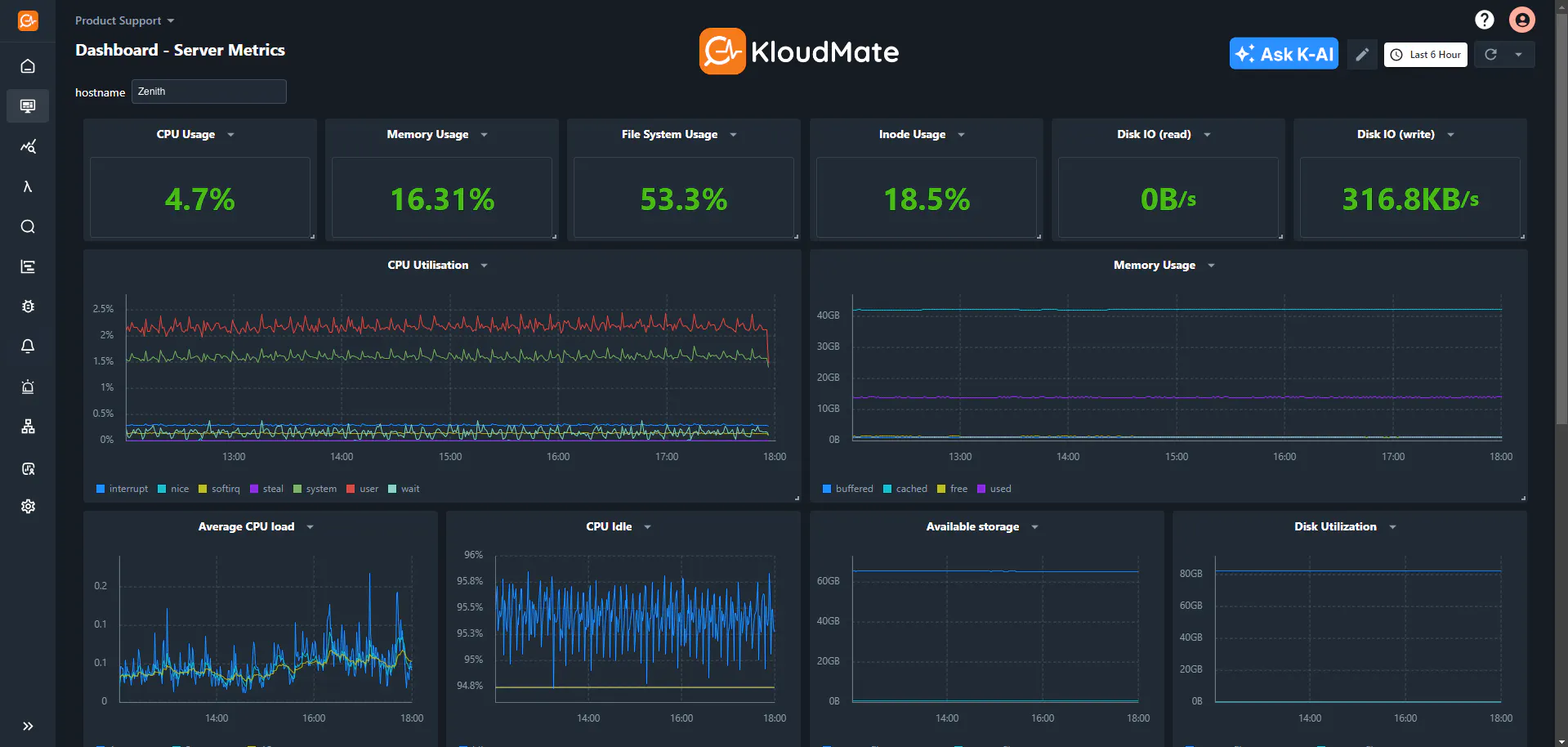Click the 53.3% file system value
The width and height of the screenshot is (1568, 747).
[x=684, y=199]
